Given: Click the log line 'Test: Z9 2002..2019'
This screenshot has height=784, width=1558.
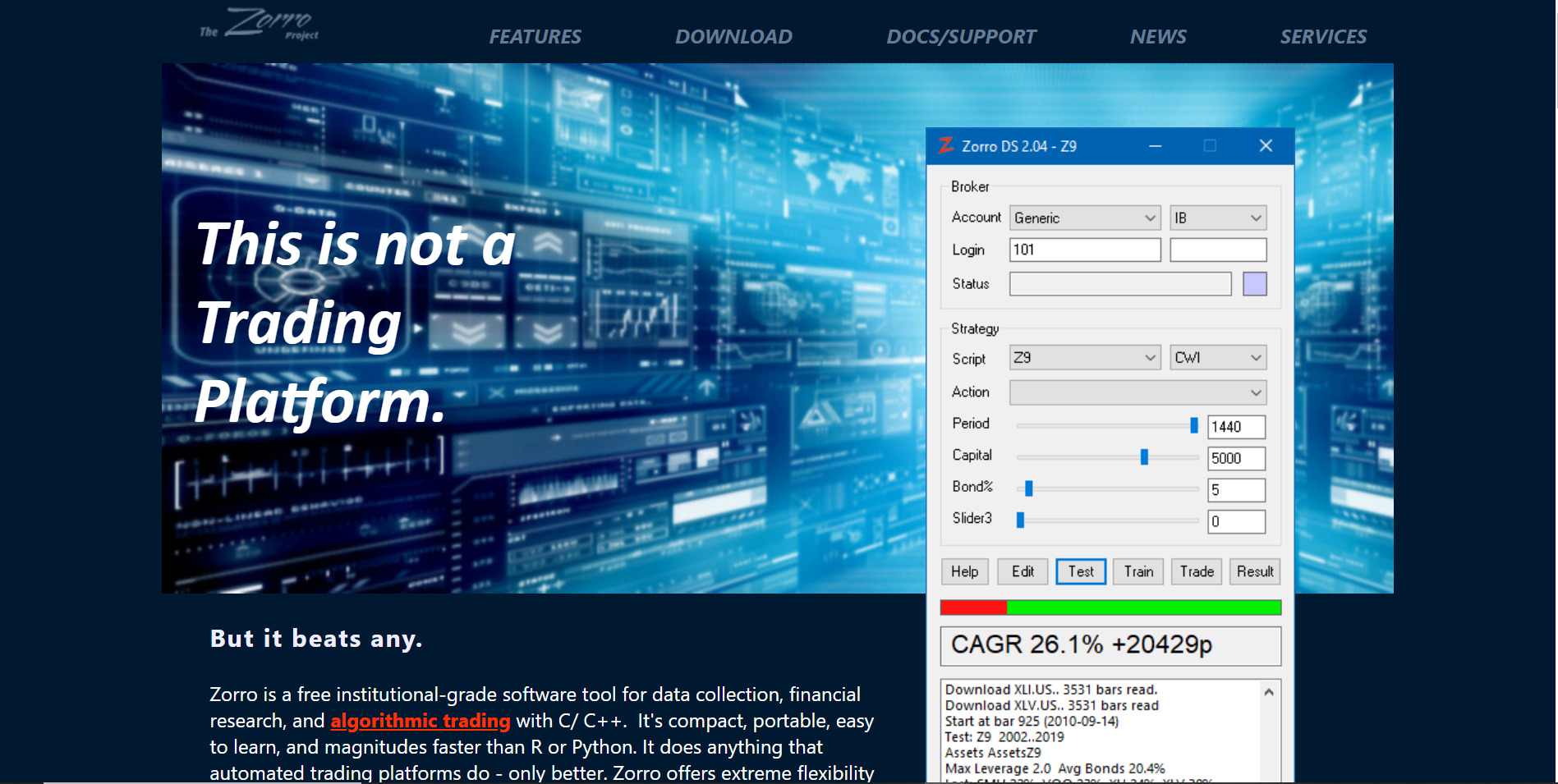Looking at the screenshot, I should pyautogui.click(x=1004, y=737).
